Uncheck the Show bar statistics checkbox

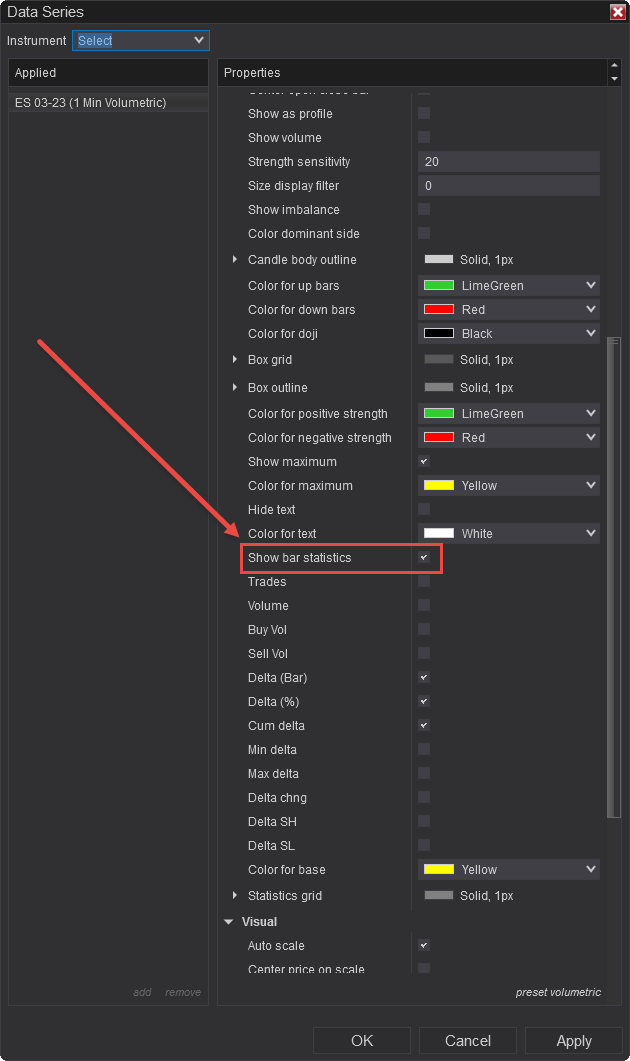[x=424, y=558]
